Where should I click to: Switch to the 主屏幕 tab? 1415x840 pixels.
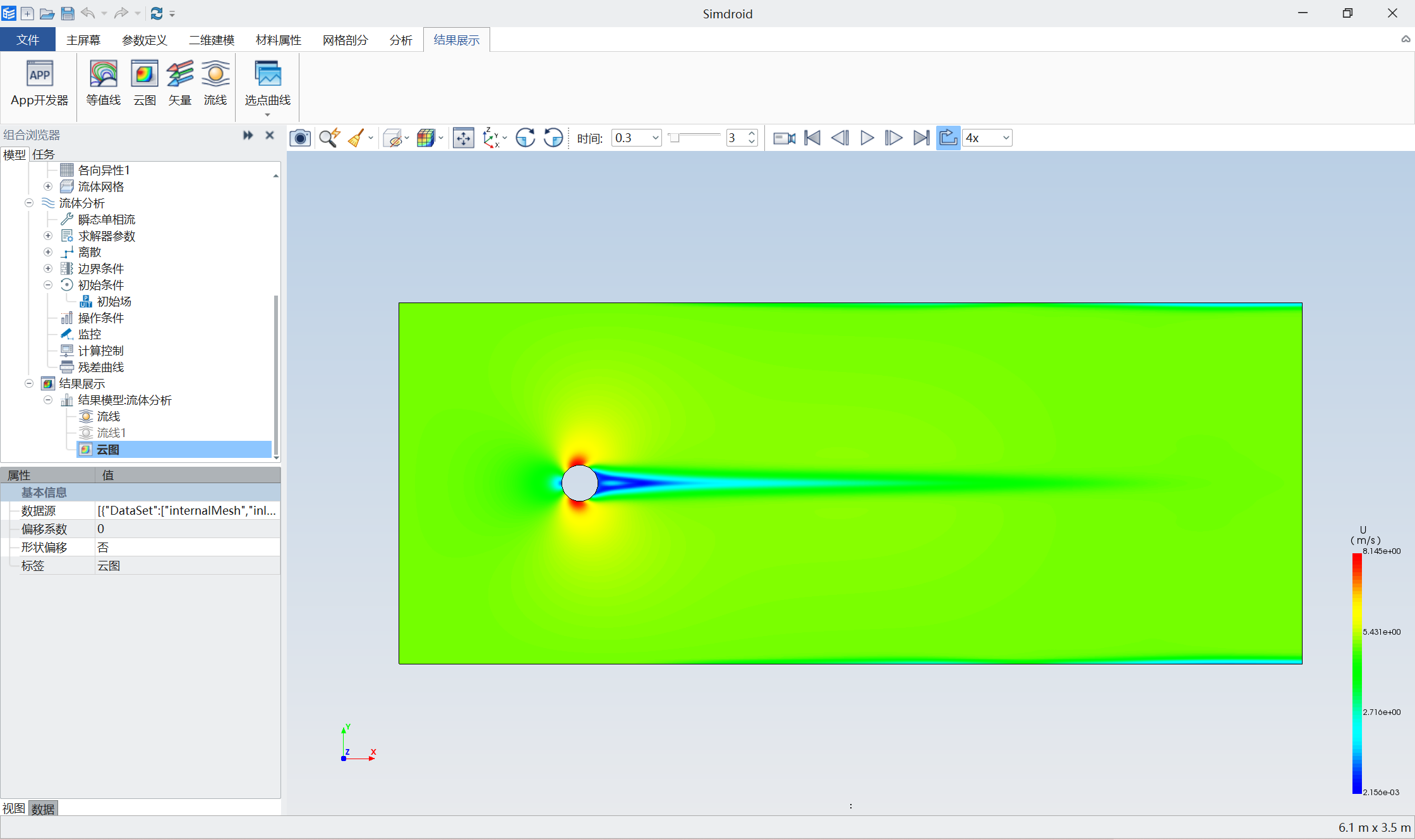tap(83, 40)
